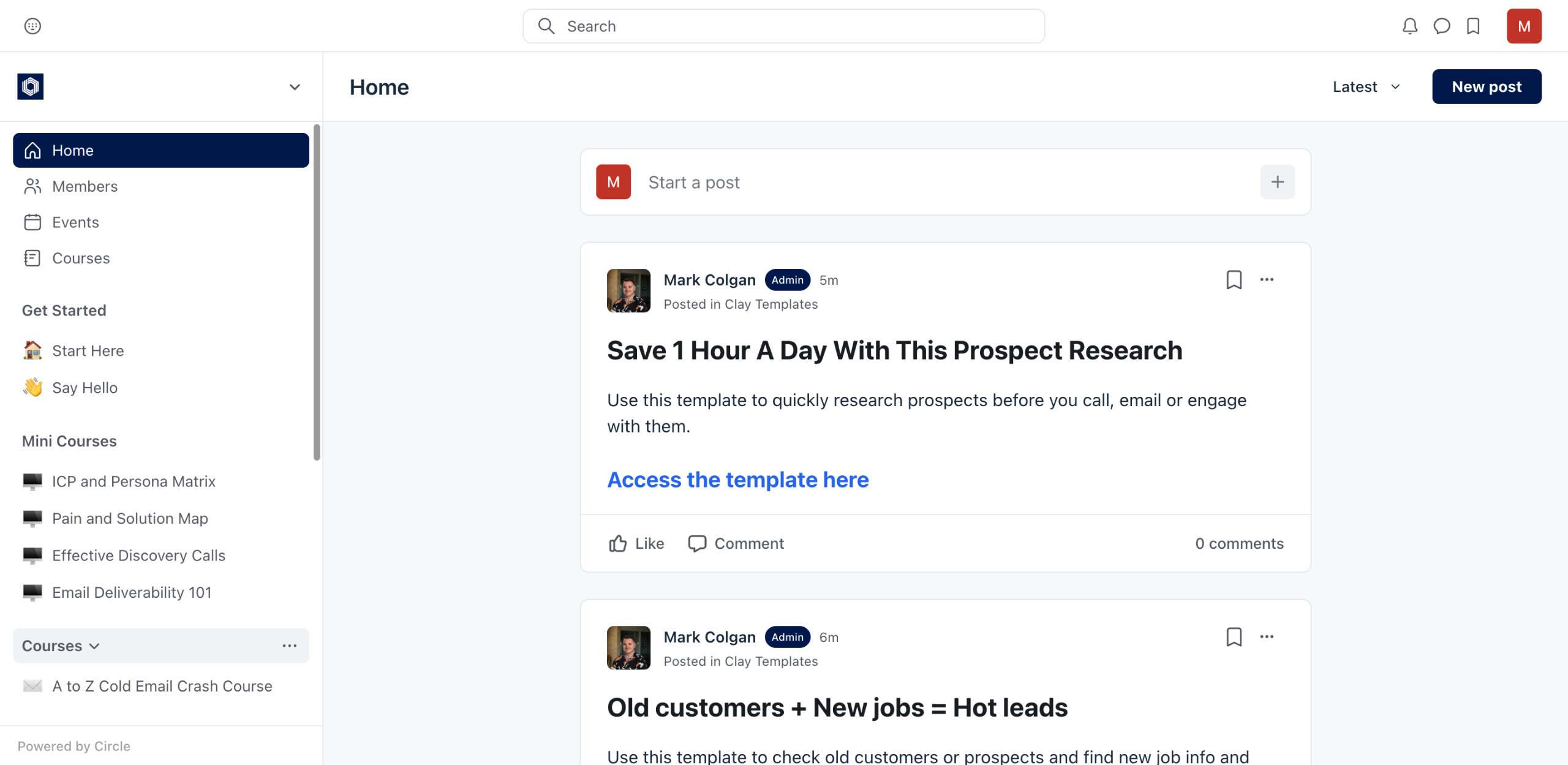Click the sidebar vertical scrollbar

pyautogui.click(x=317, y=293)
